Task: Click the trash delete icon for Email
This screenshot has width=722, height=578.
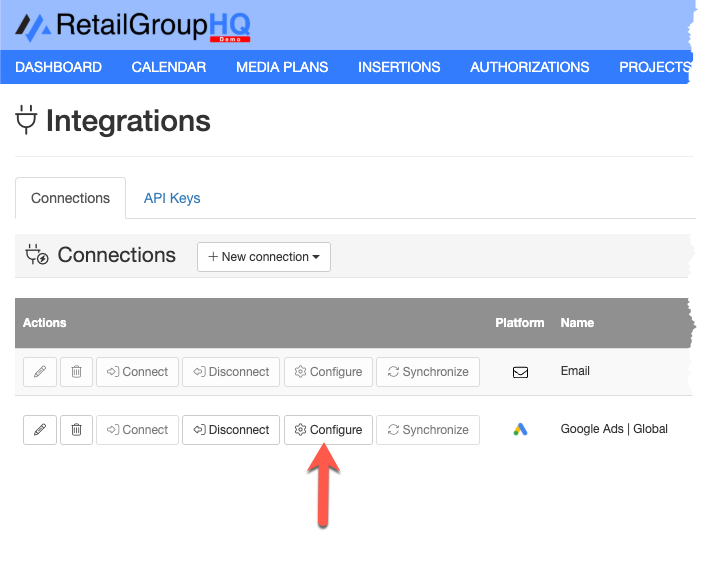Action: [76, 372]
